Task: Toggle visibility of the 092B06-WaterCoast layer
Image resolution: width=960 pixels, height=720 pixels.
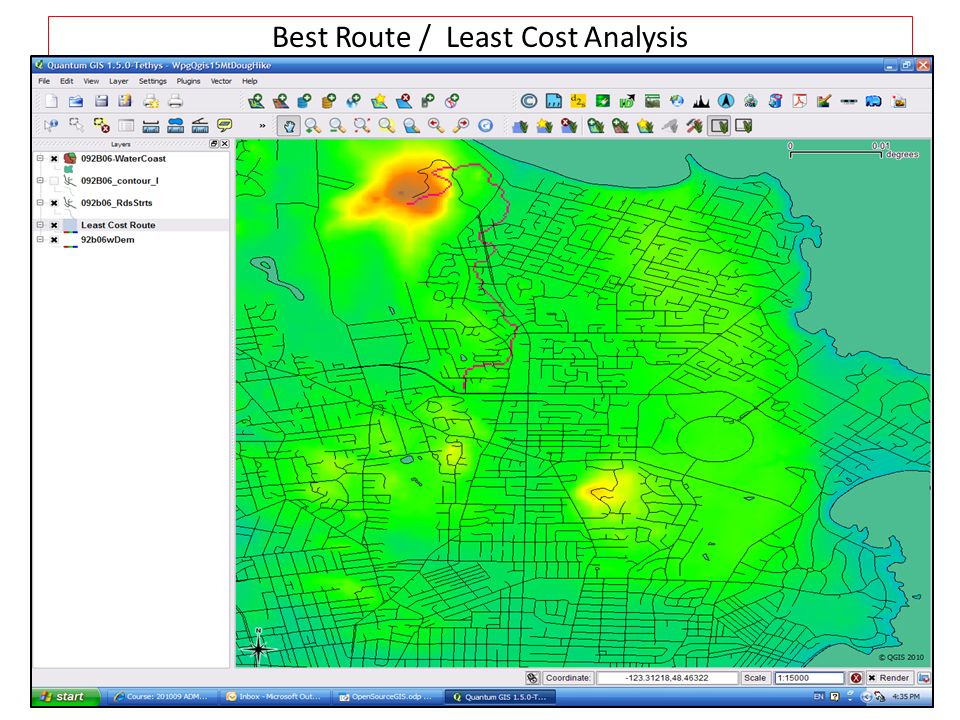Action: (54, 159)
